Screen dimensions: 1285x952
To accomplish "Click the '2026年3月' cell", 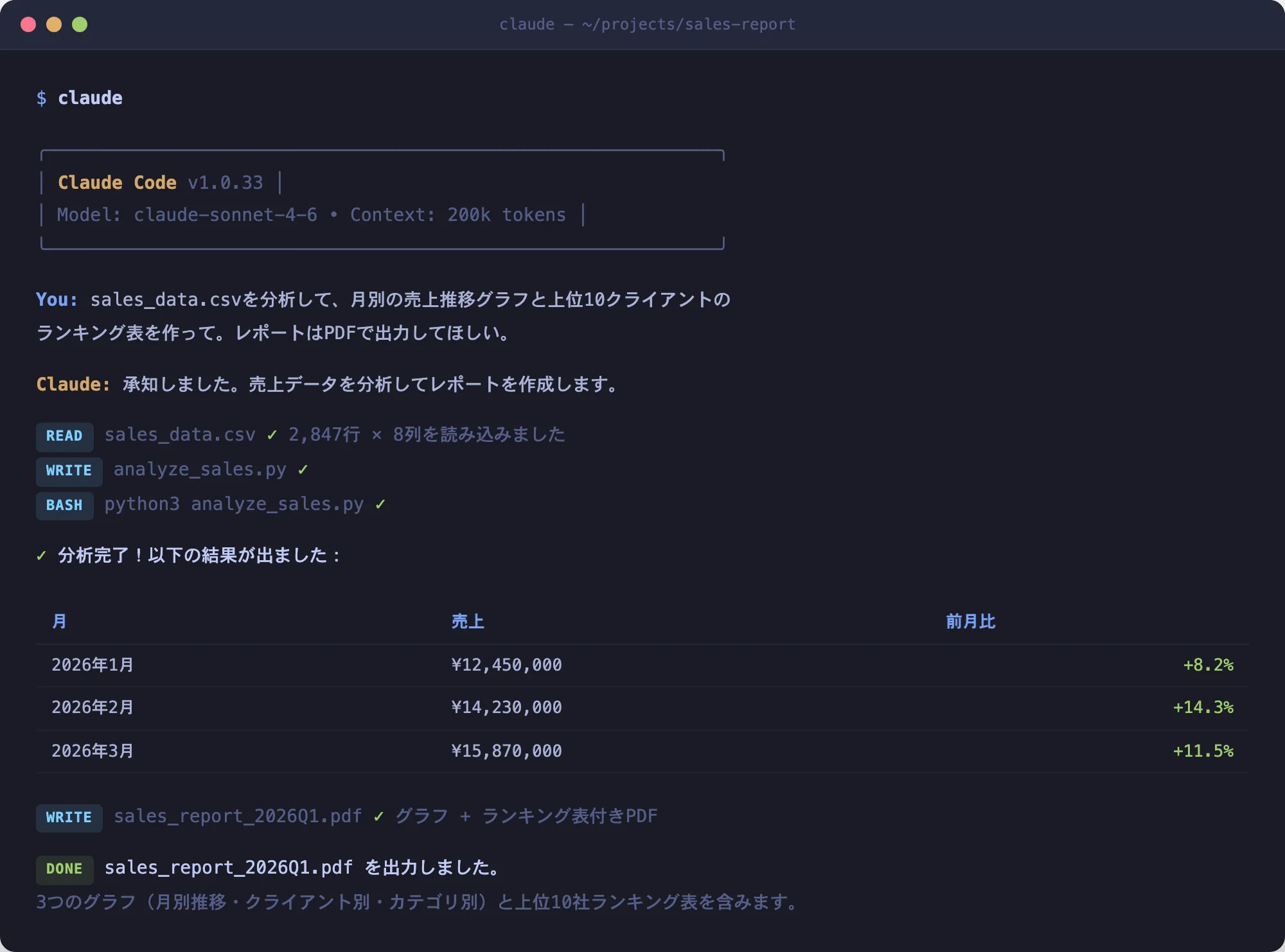I will pos(93,751).
